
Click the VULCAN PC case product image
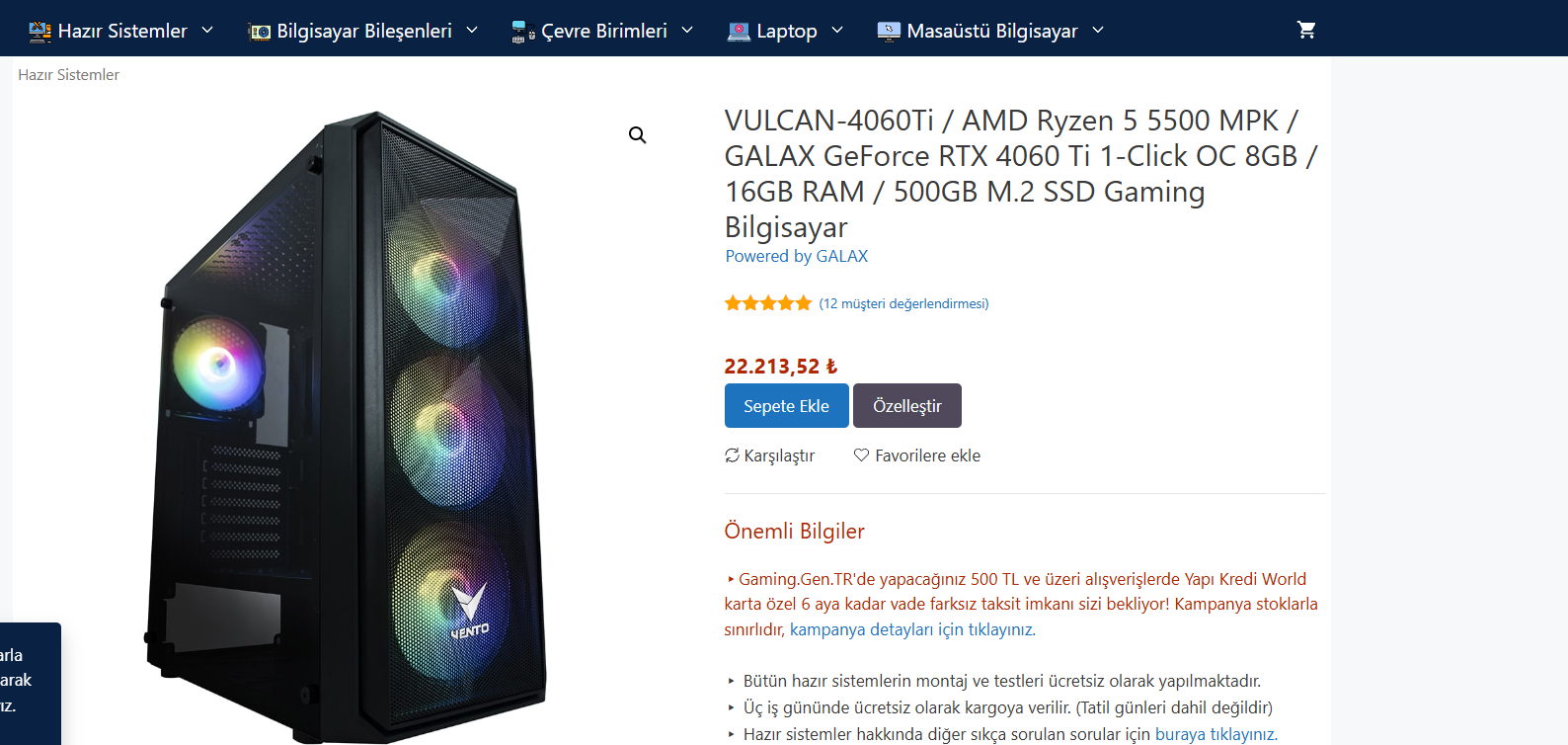pos(346,425)
